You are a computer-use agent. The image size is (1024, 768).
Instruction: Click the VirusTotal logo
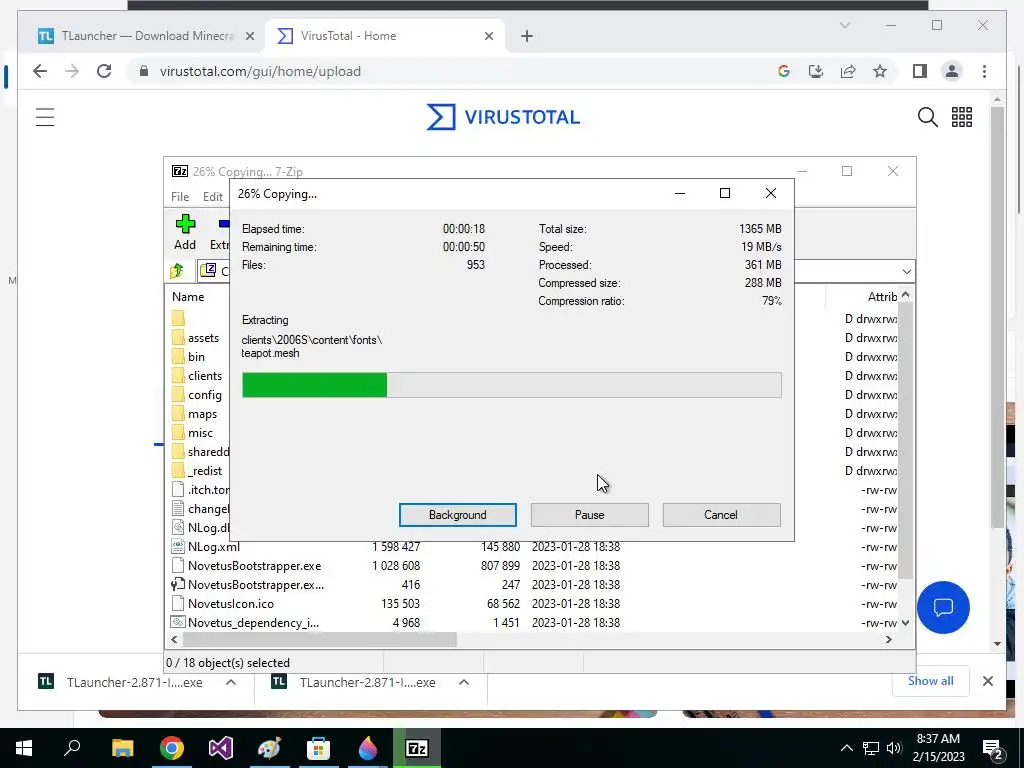(x=503, y=117)
